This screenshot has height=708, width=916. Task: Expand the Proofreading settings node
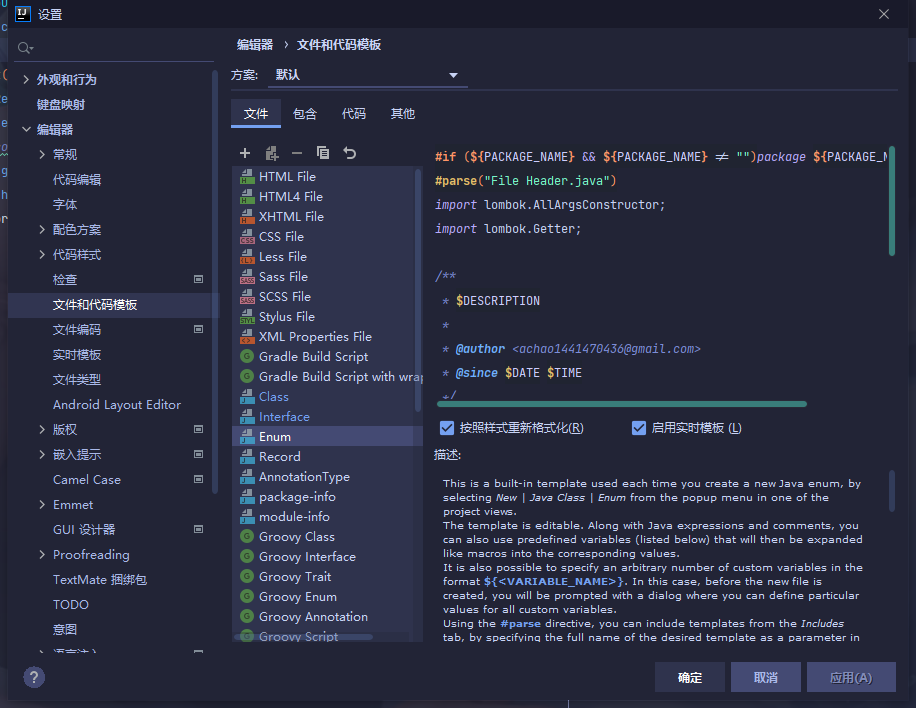42,555
